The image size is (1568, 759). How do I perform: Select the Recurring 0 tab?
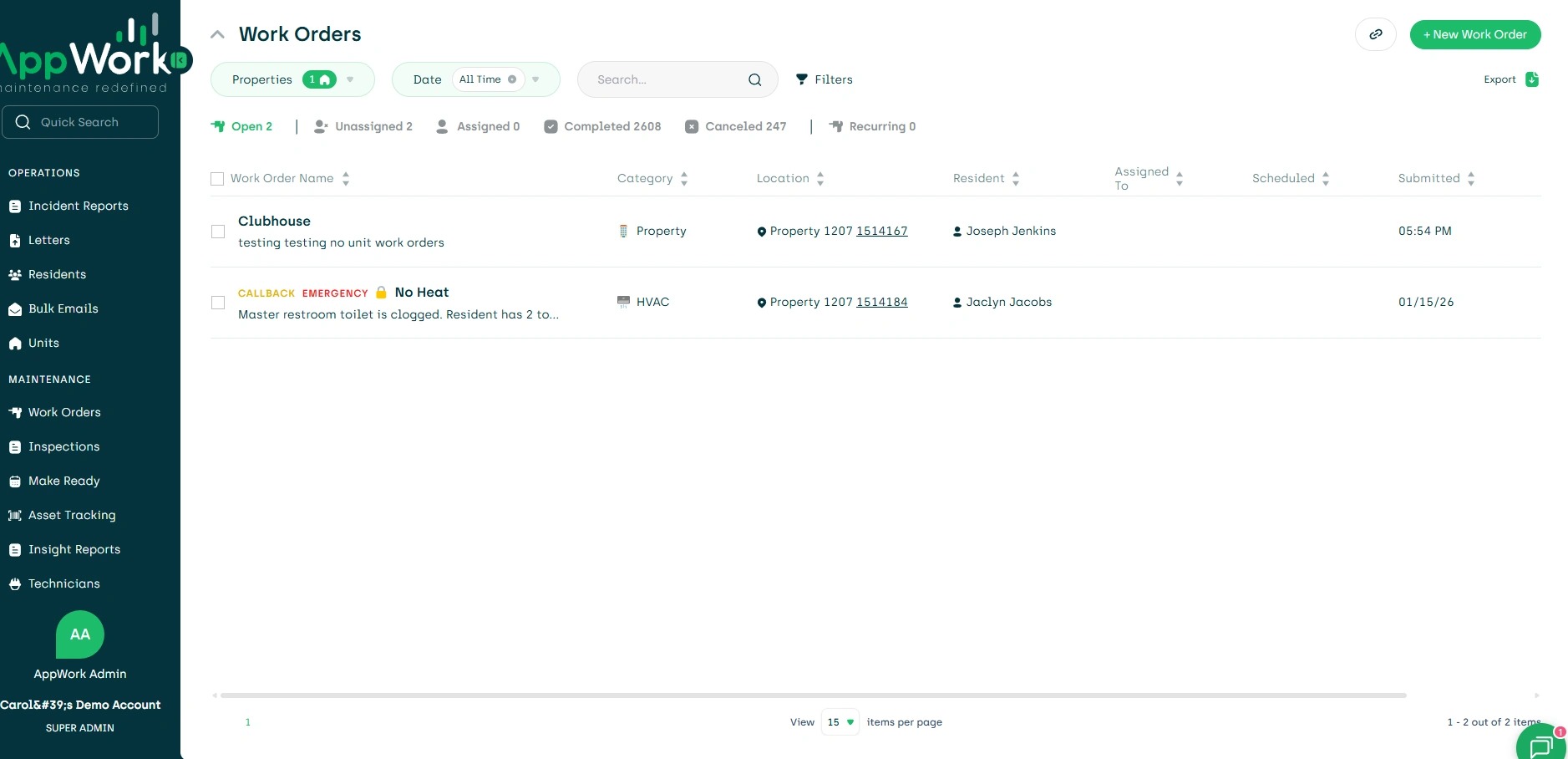(x=872, y=126)
